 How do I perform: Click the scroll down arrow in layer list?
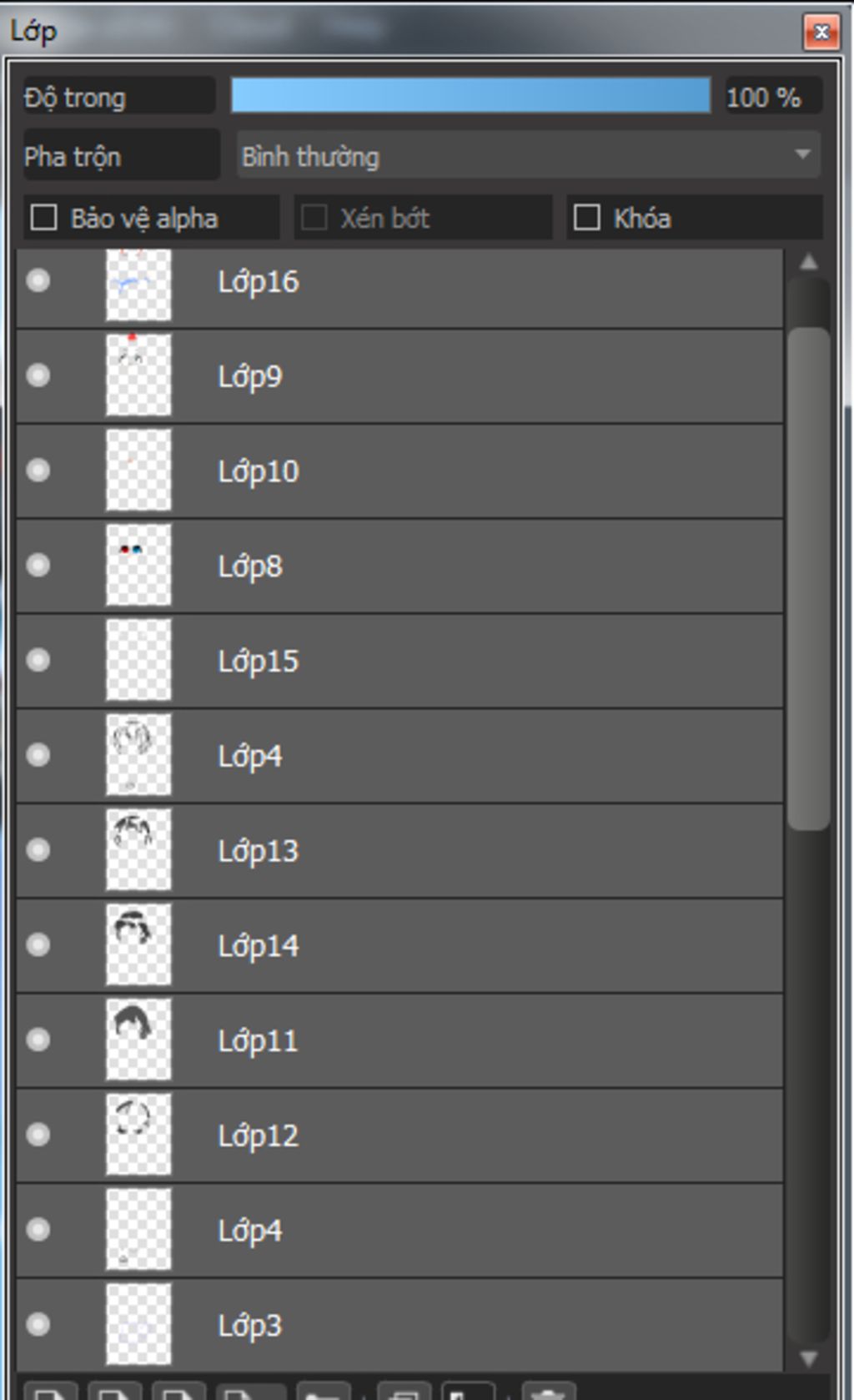point(808,1359)
